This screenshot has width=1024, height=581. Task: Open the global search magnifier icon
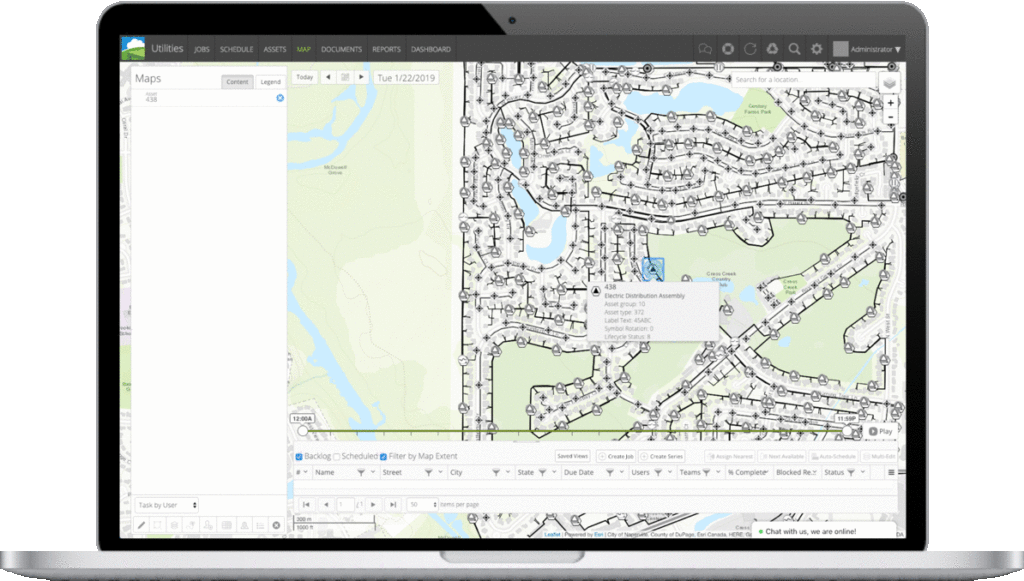click(794, 49)
